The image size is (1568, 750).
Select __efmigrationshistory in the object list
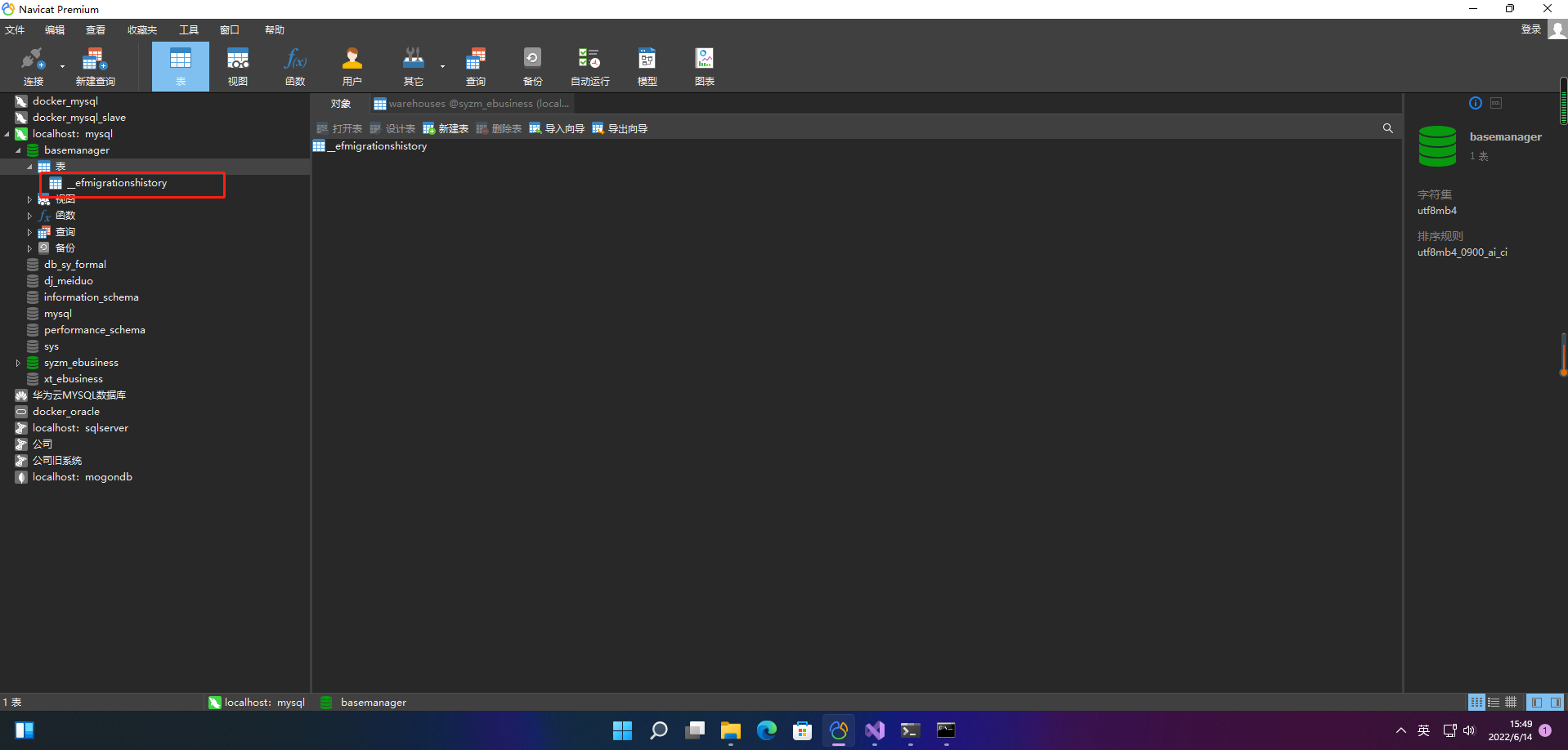click(370, 146)
